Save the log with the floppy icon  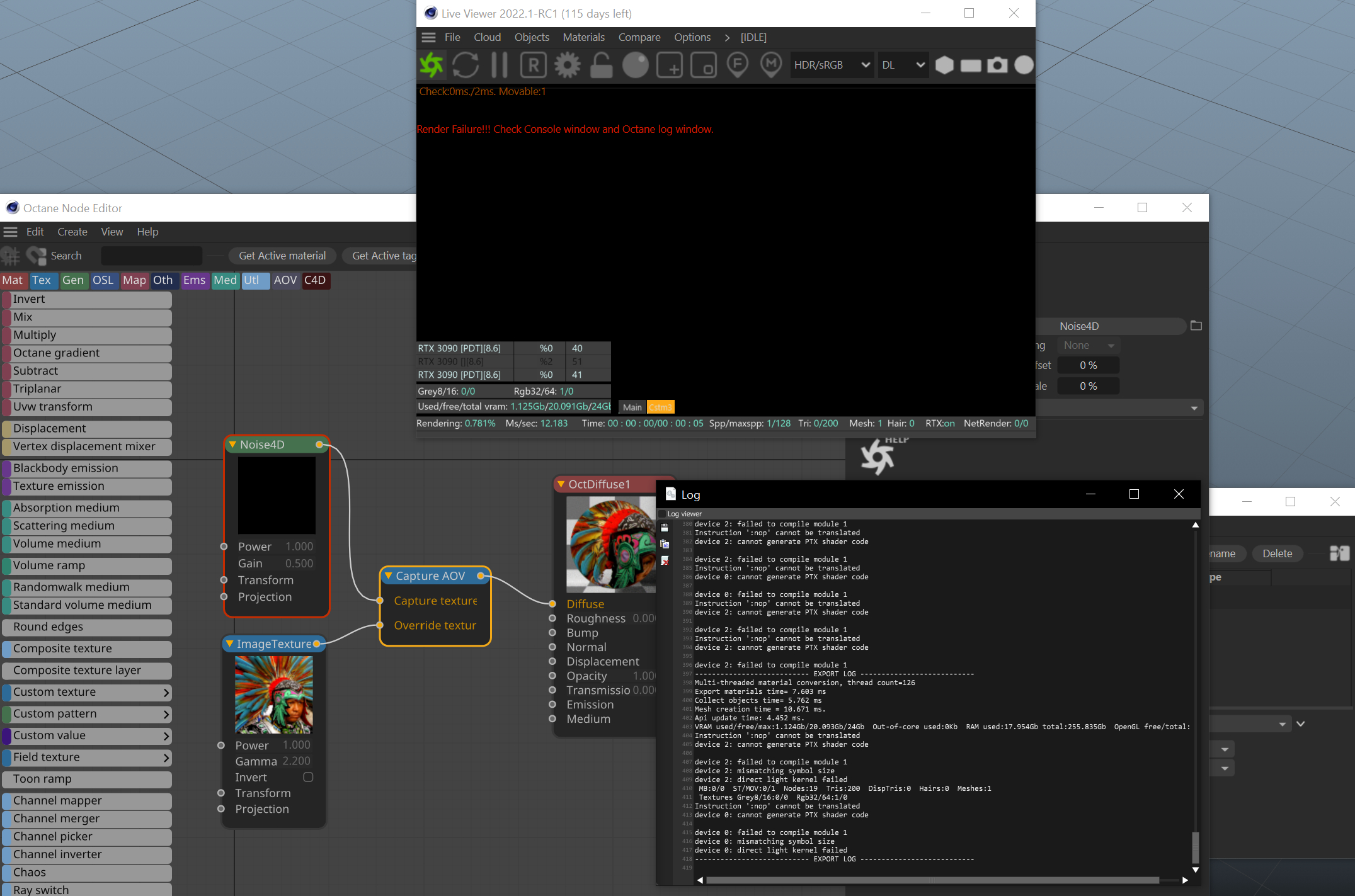click(665, 528)
